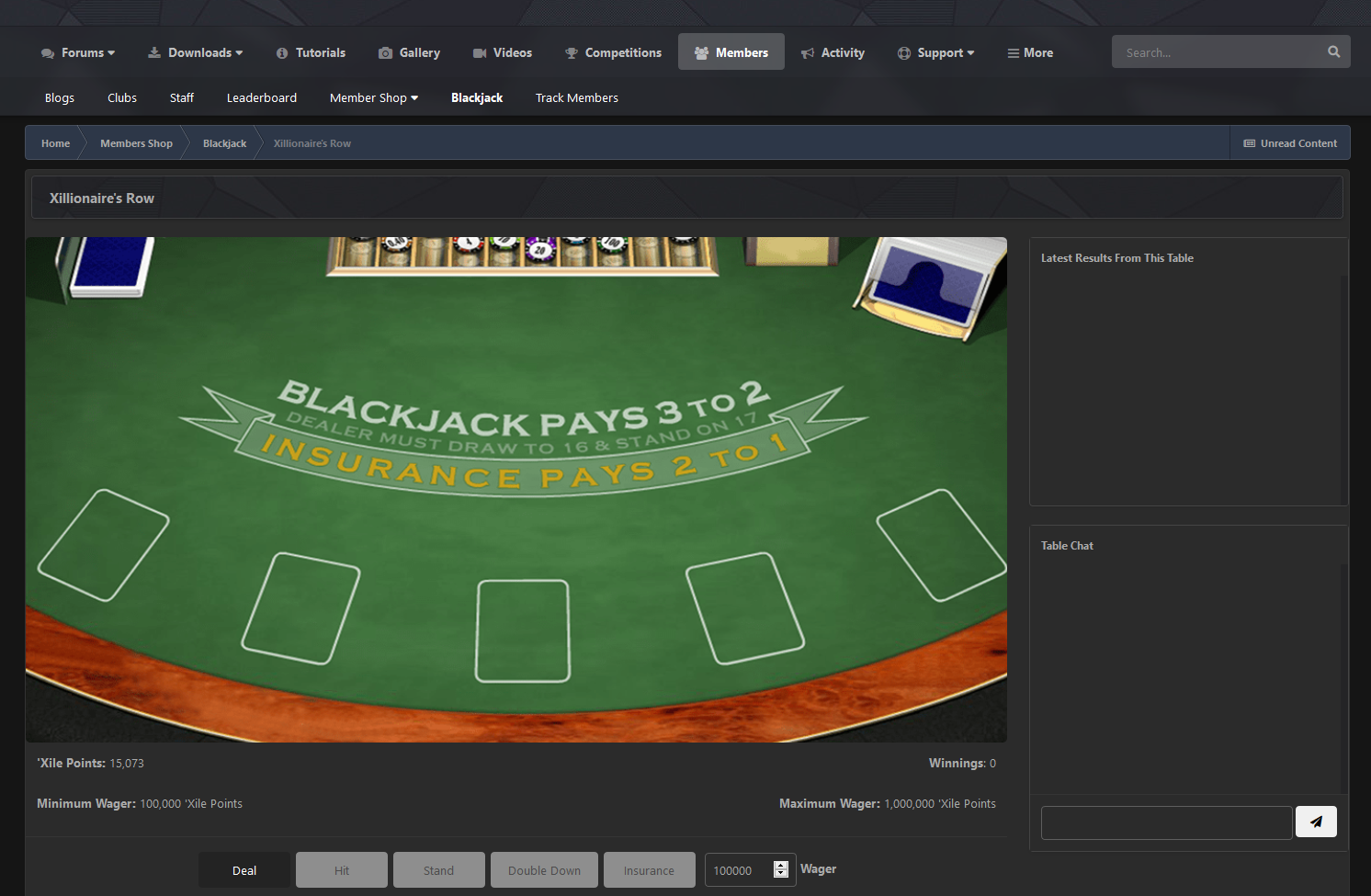This screenshot has height=896, width=1371.
Task: Open the More hamburger menu
Action: [x=1030, y=52]
